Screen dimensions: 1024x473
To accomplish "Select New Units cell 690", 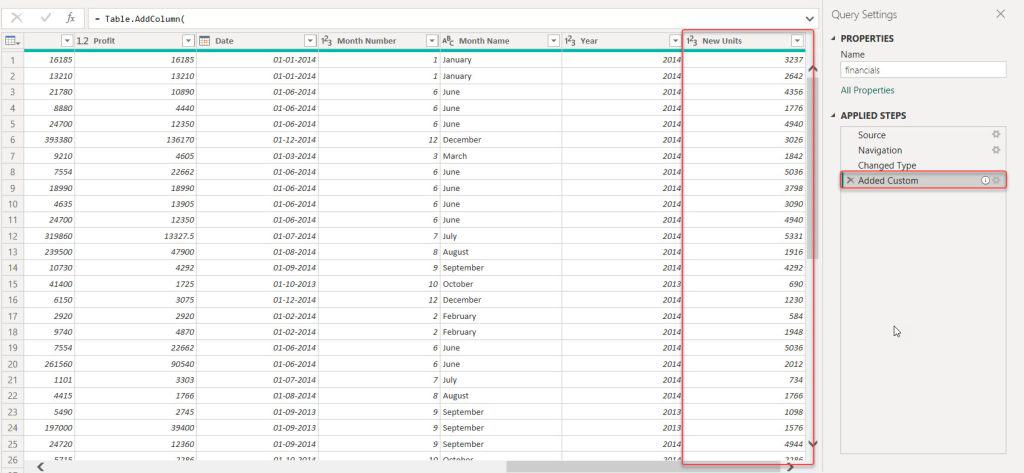I will (744, 284).
